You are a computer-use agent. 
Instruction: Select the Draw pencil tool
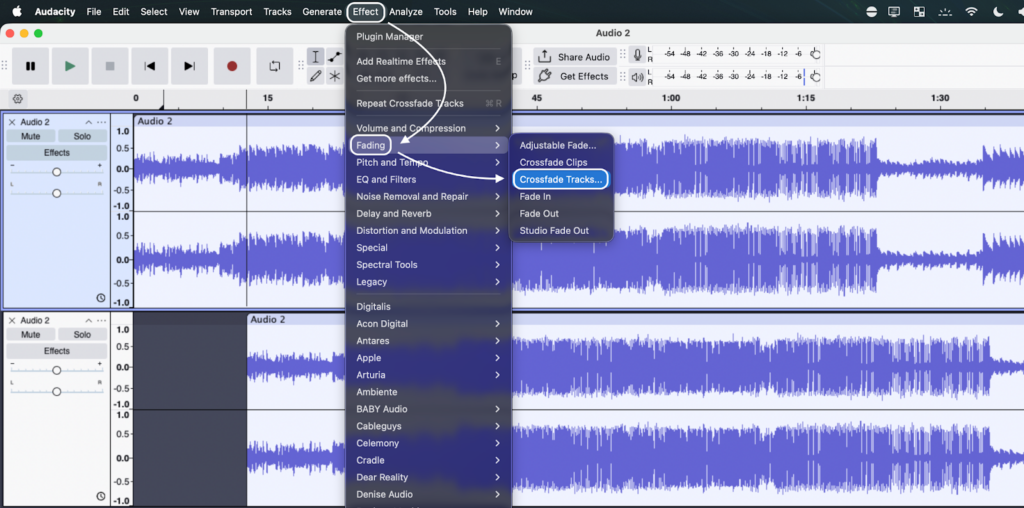(x=315, y=76)
